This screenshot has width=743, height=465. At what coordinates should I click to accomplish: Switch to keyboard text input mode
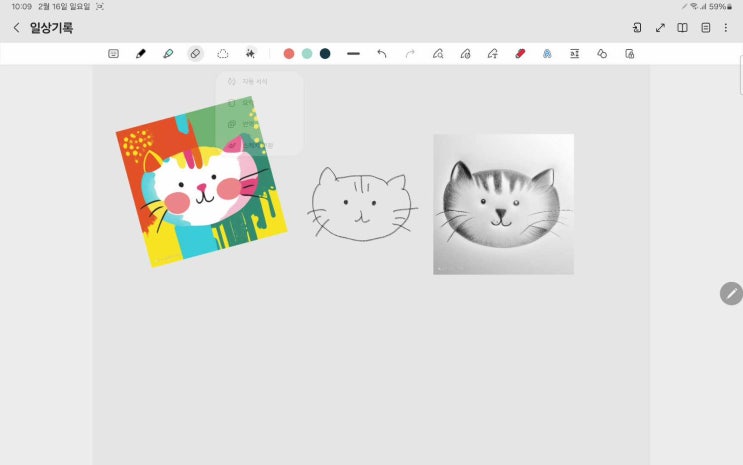pyautogui.click(x=113, y=54)
